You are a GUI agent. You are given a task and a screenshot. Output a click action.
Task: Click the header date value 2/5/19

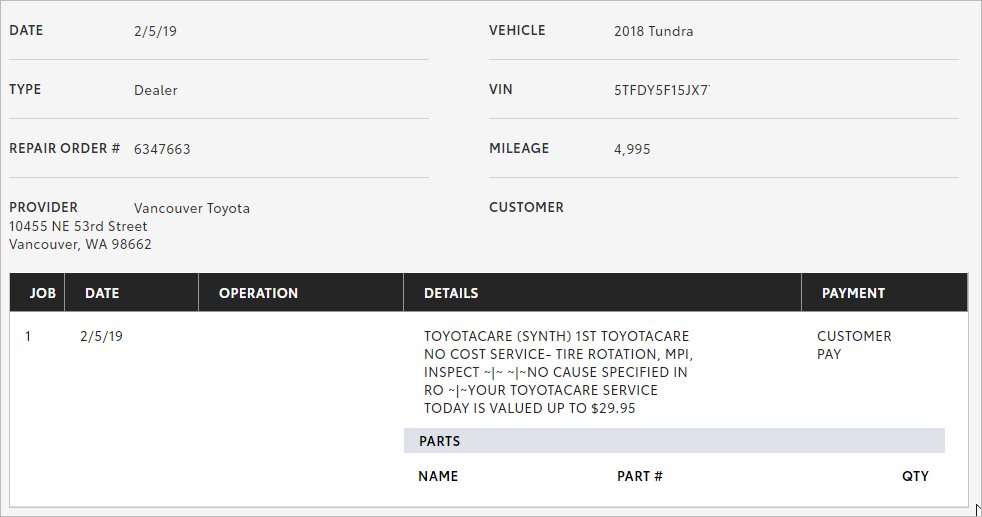point(155,31)
